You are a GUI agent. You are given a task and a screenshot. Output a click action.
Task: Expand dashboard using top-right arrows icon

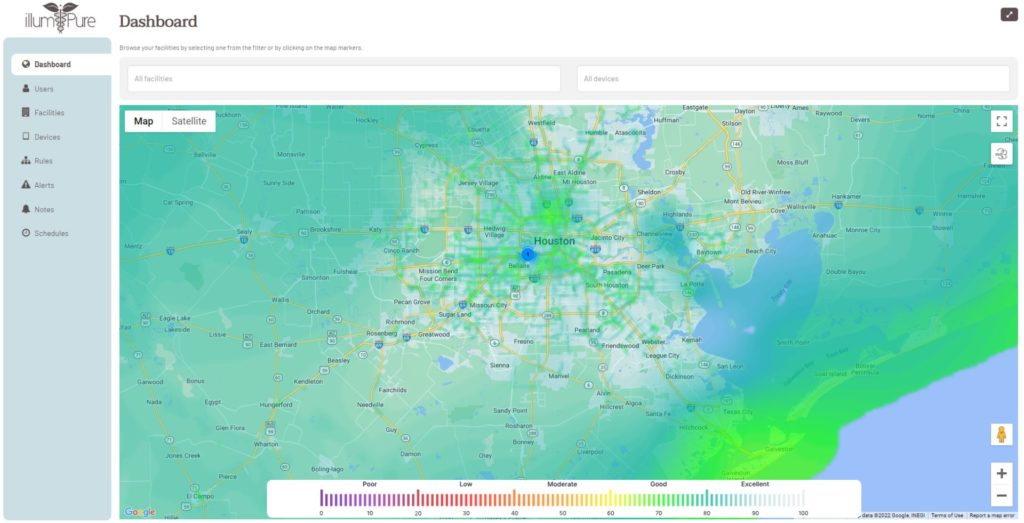1008,14
